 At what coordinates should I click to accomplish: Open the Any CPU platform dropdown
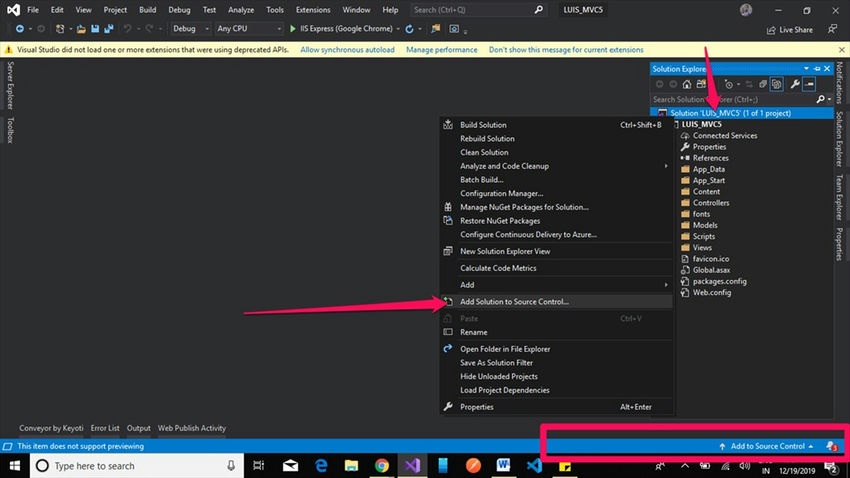coord(249,29)
